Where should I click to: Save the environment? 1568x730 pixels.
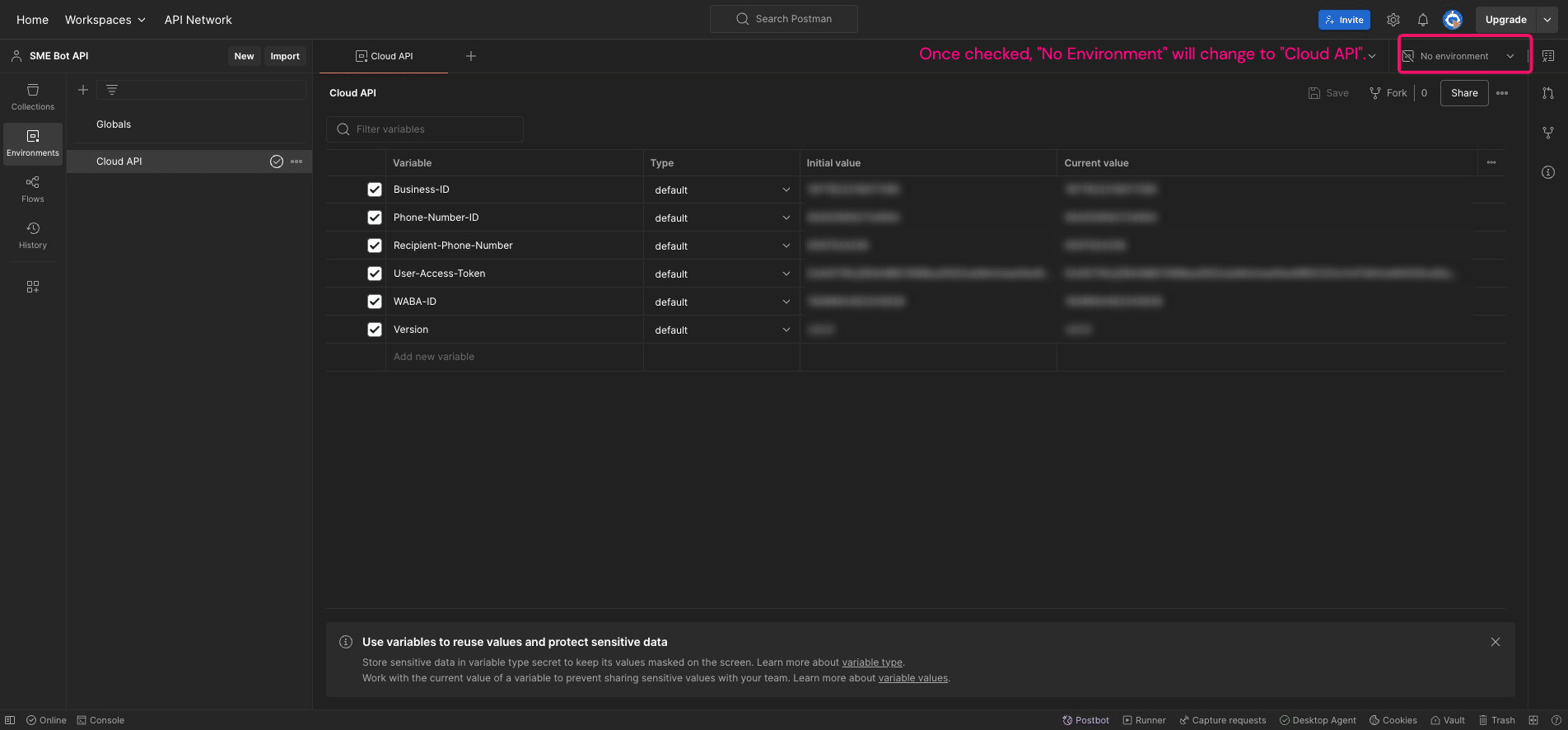point(1328,93)
